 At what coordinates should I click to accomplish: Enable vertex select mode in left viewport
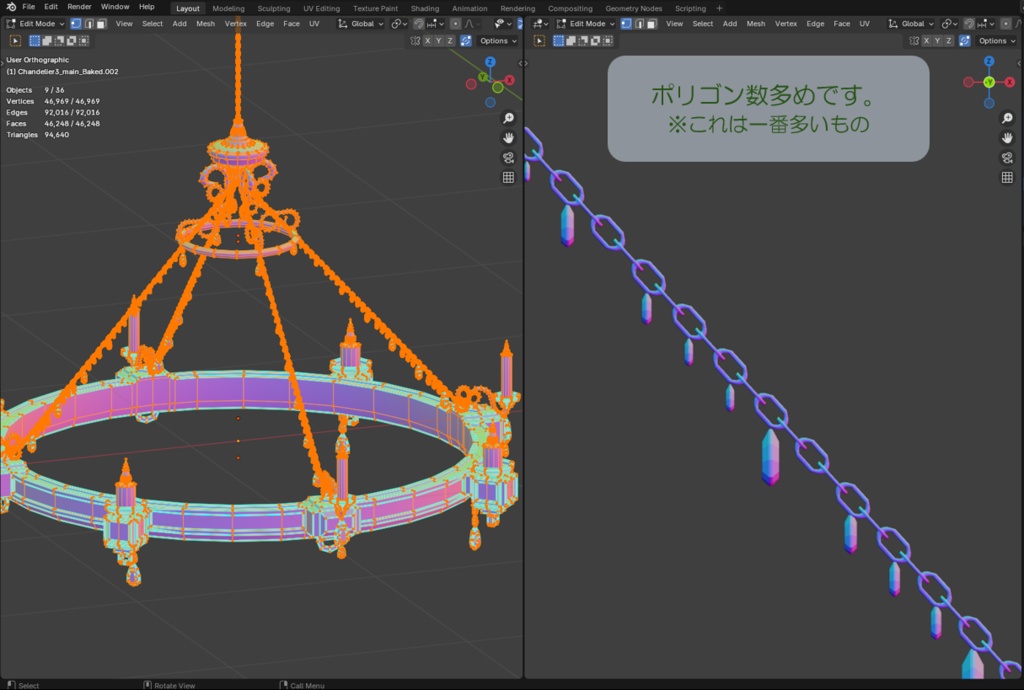pyautogui.click(x=76, y=24)
